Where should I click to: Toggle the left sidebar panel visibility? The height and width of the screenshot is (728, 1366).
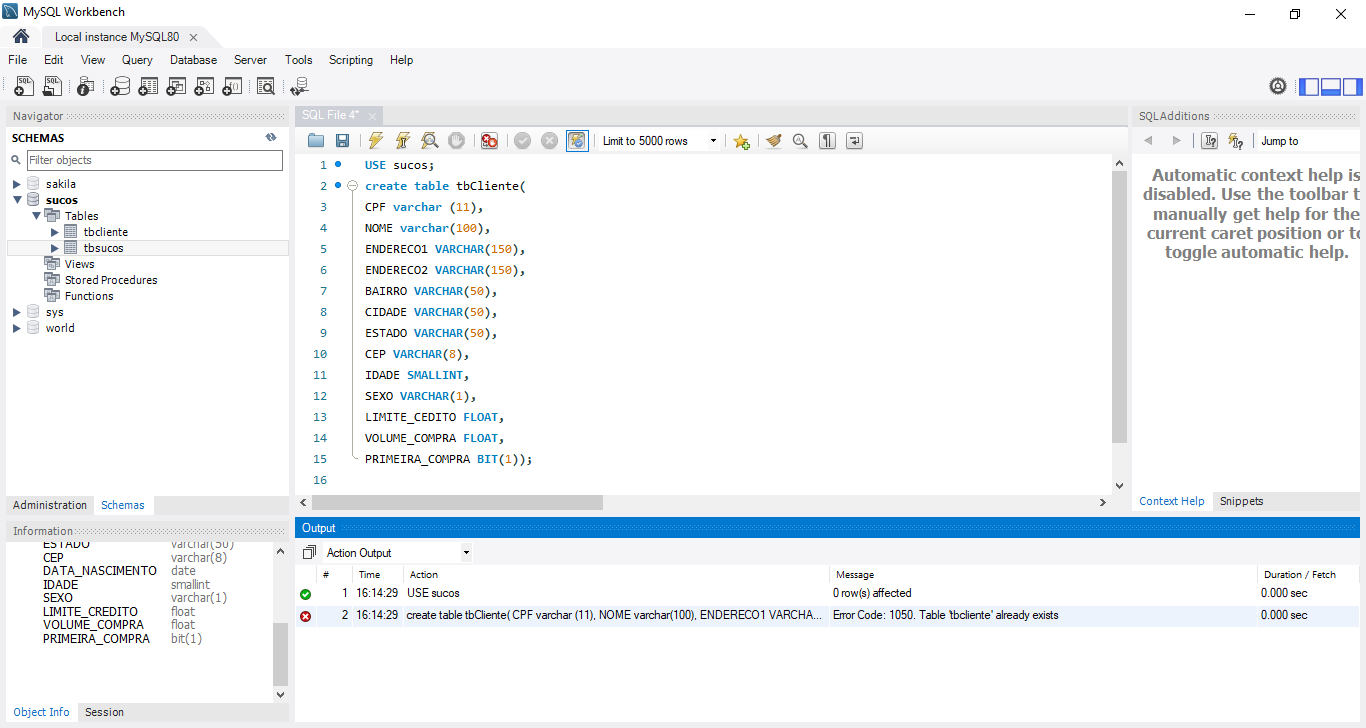(1309, 86)
